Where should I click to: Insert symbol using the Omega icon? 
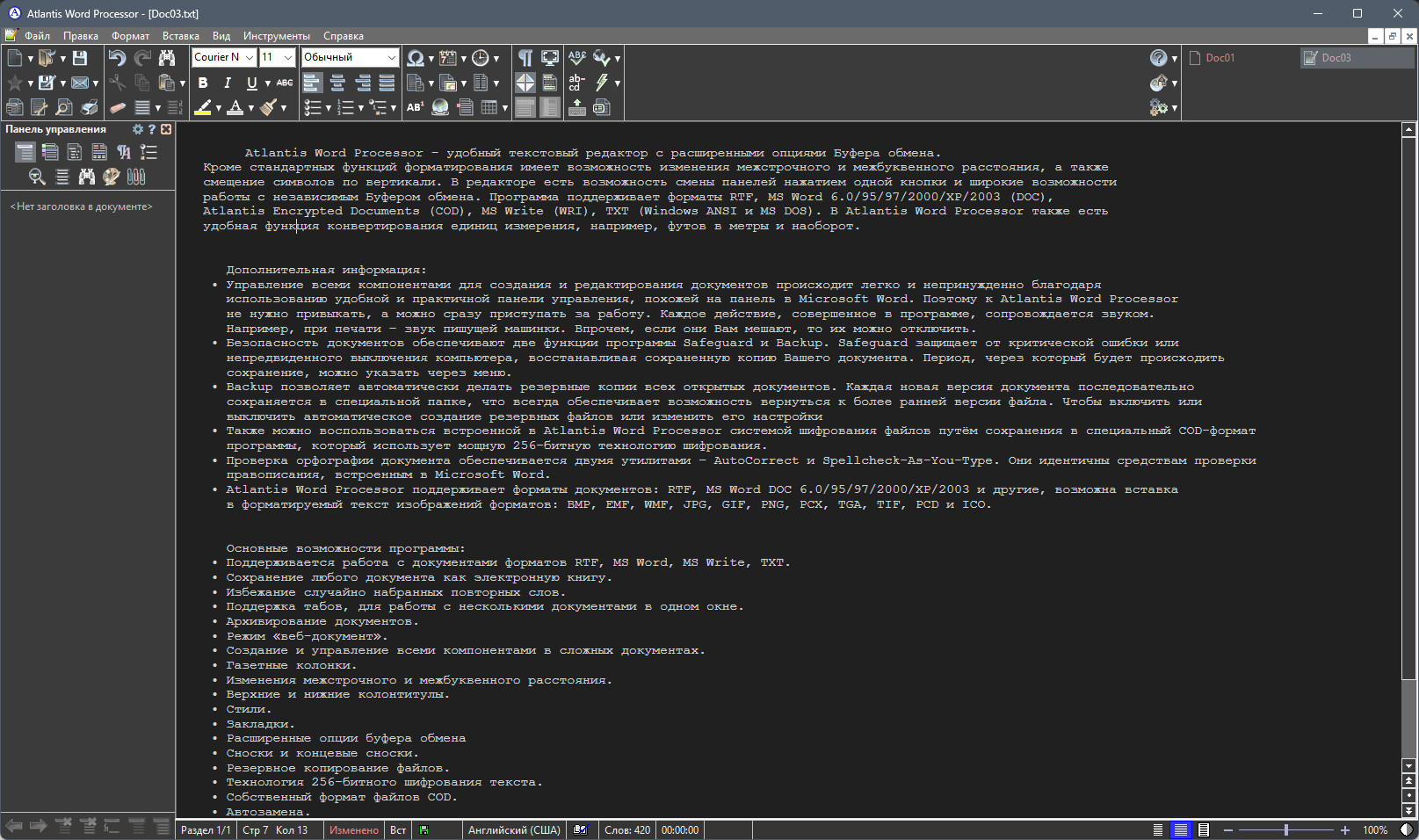(x=415, y=58)
